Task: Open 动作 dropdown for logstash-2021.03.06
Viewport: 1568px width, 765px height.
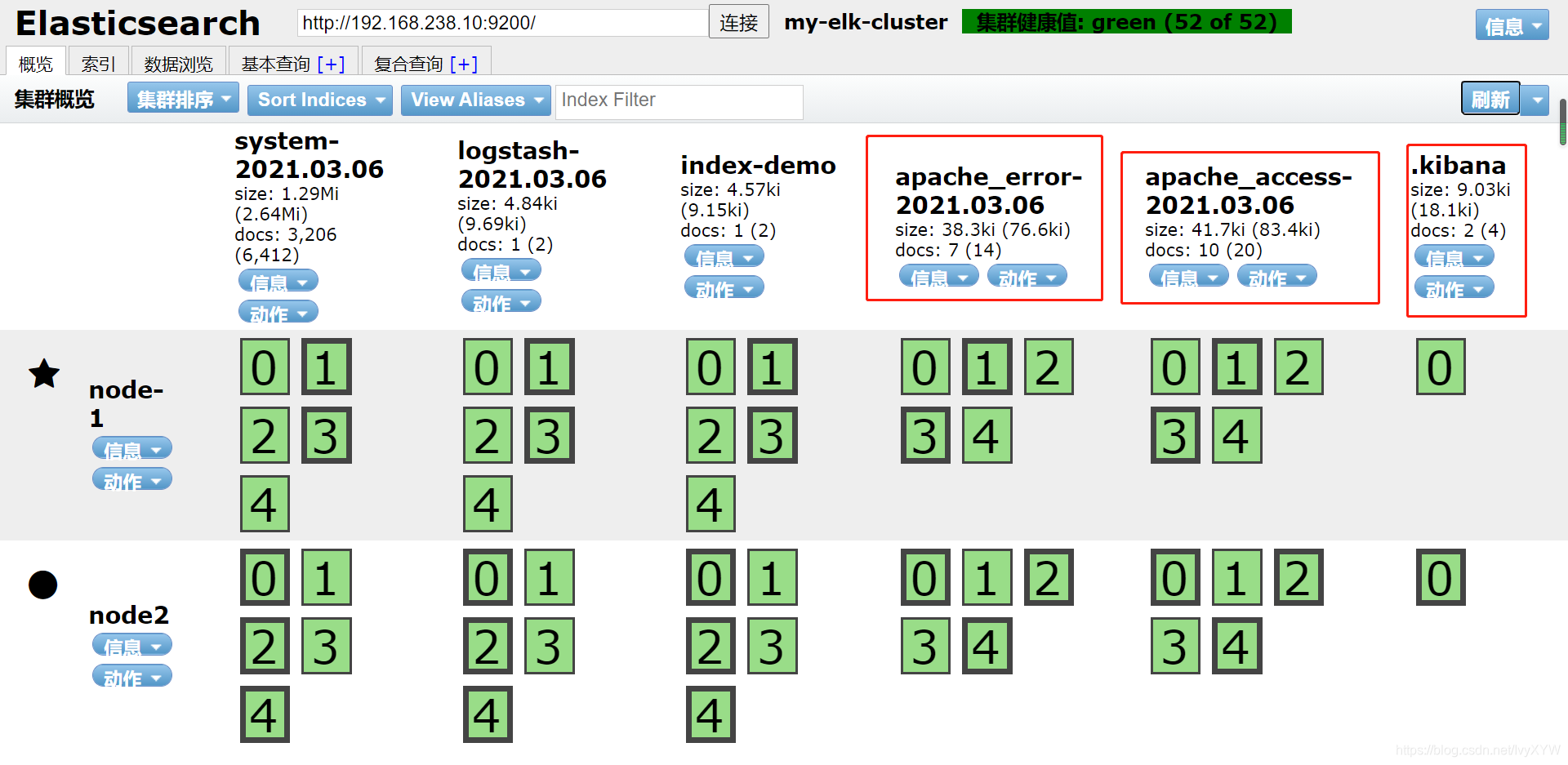Action: (x=501, y=301)
